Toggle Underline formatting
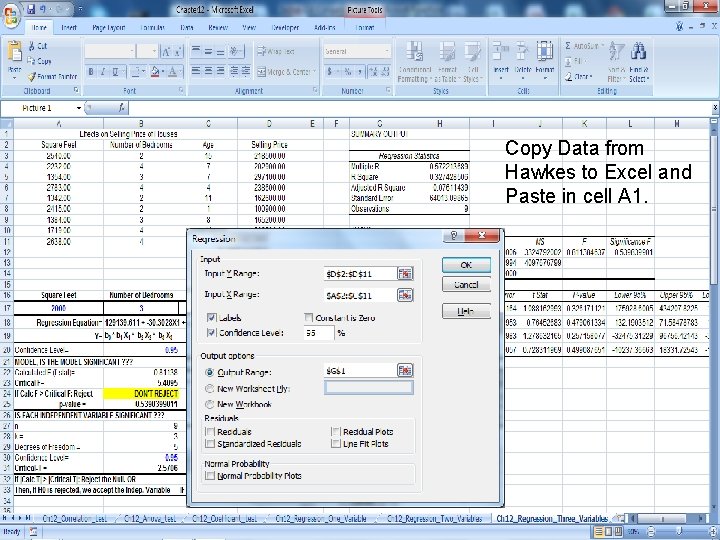 point(115,72)
